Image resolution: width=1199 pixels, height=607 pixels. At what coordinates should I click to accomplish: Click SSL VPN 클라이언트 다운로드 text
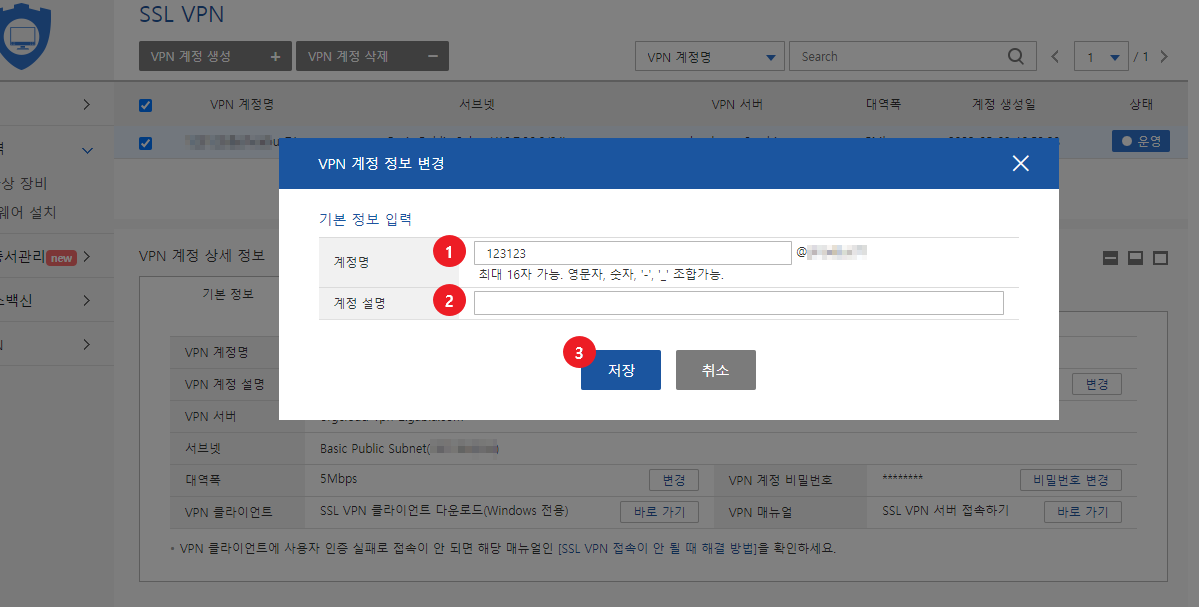[x=444, y=511]
